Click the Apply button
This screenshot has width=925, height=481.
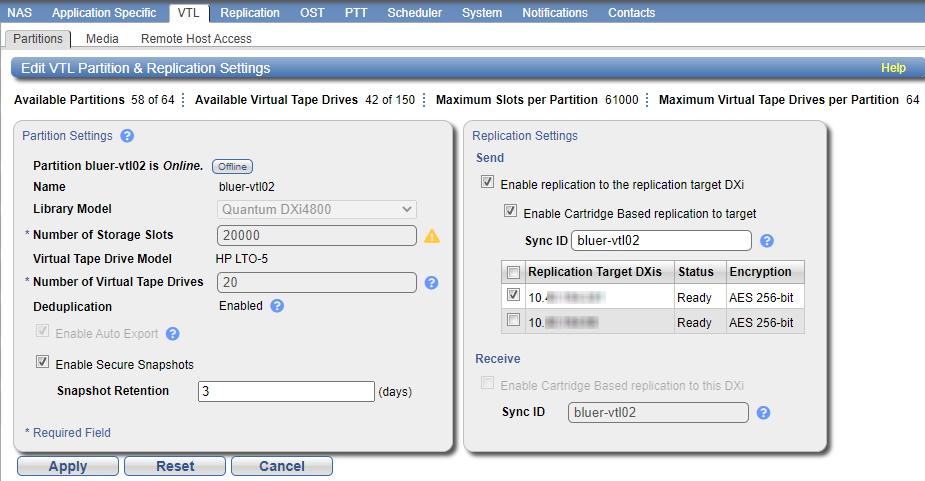pos(68,466)
